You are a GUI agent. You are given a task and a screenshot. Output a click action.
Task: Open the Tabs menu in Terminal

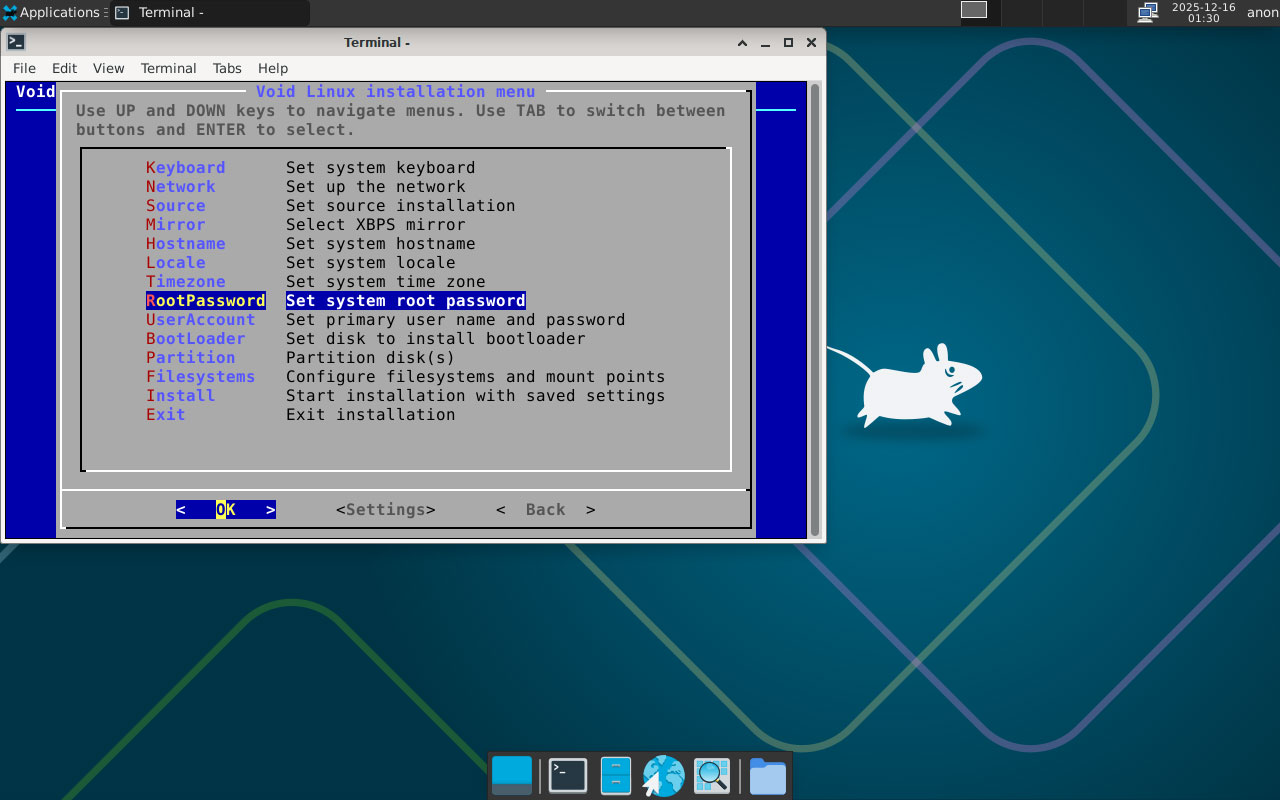[x=227, y=68]
